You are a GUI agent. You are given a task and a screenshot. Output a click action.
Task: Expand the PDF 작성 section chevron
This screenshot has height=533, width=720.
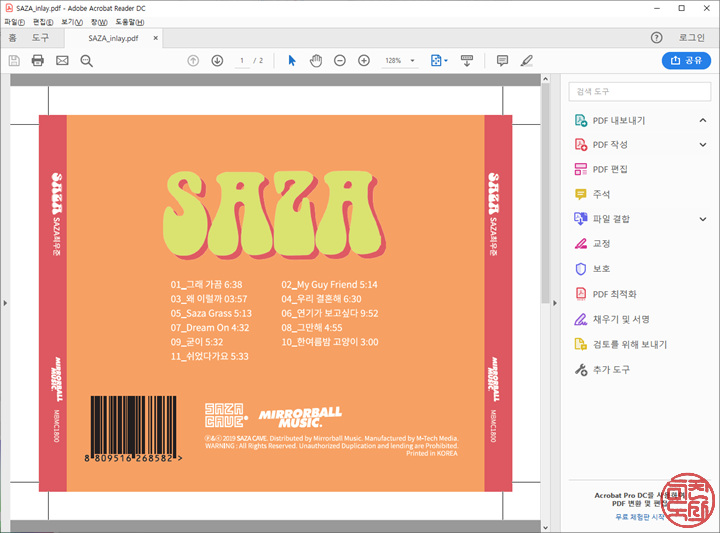(703, 145)
